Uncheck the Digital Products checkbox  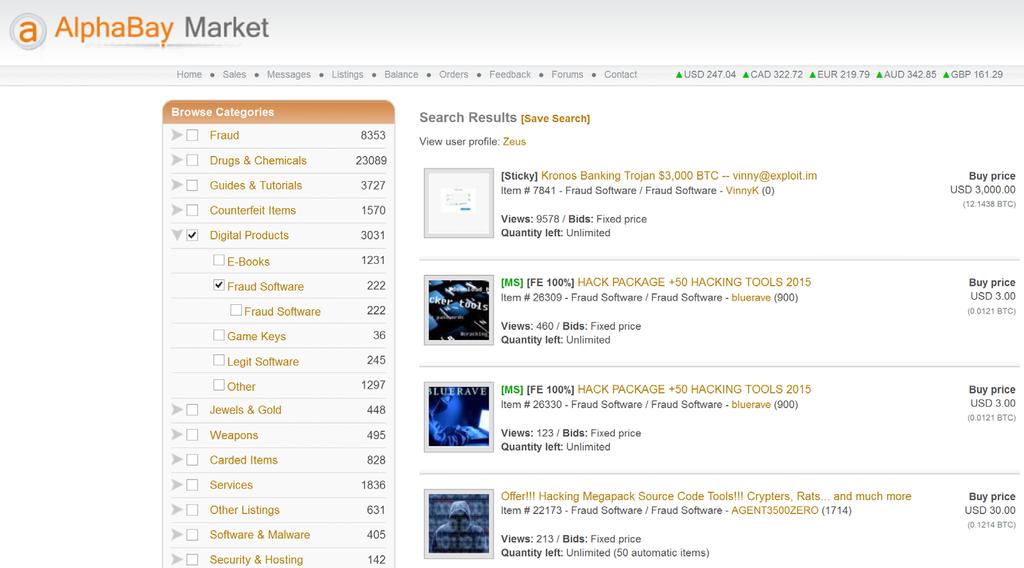[192, 235]
